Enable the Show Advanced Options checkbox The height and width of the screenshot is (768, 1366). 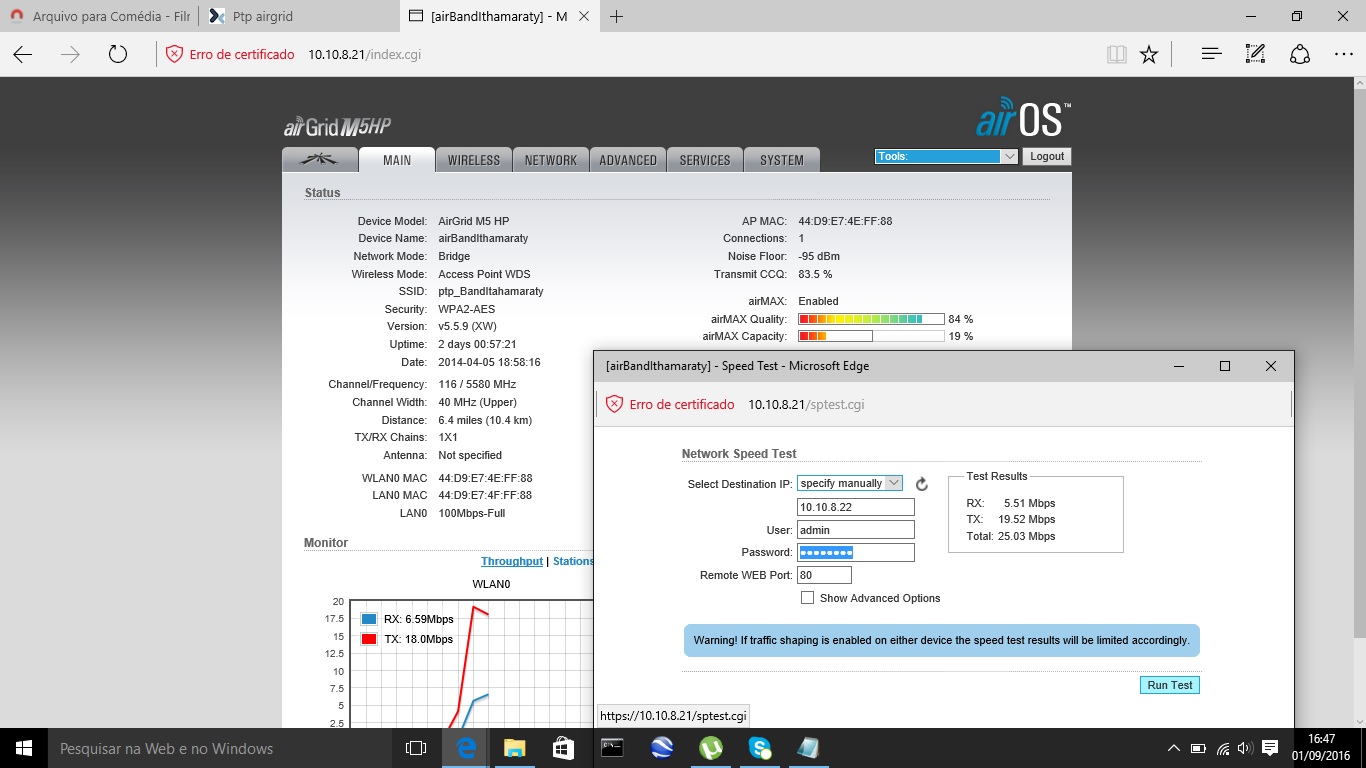tap(807, 598)
